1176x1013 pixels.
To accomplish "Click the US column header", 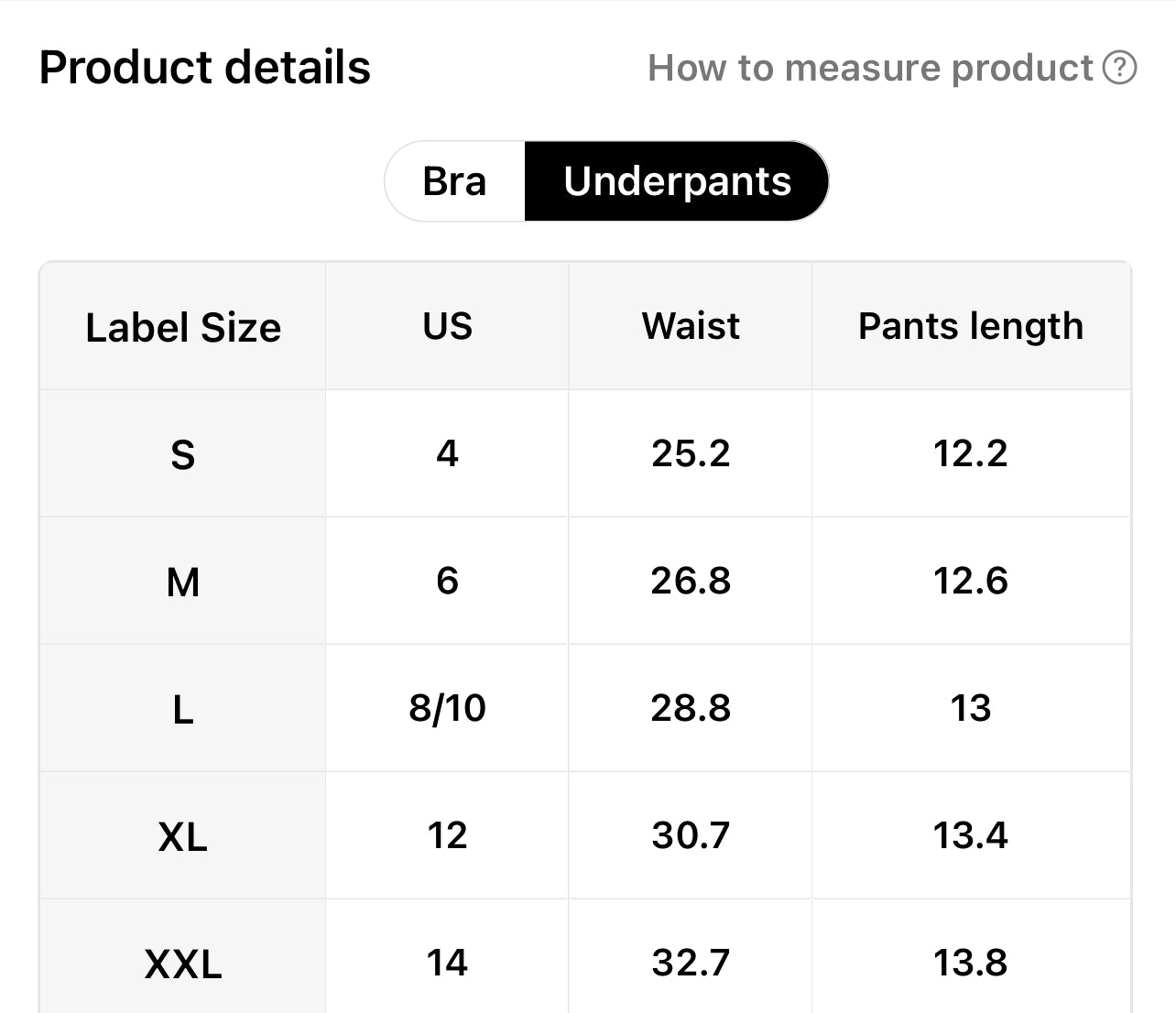I will click(x=447, y=326).
